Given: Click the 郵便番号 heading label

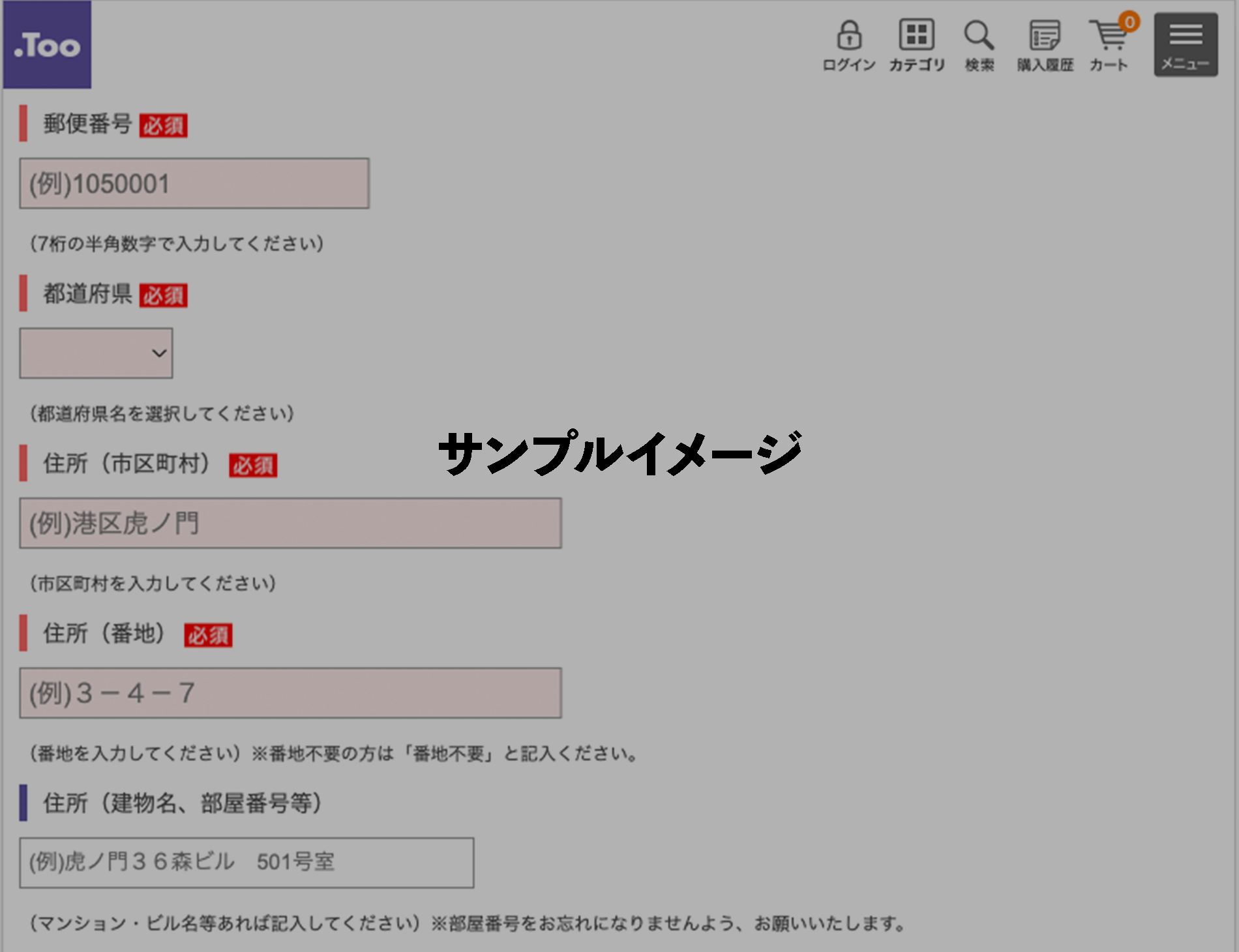Looking at the screenshot, I should [87, 124].
